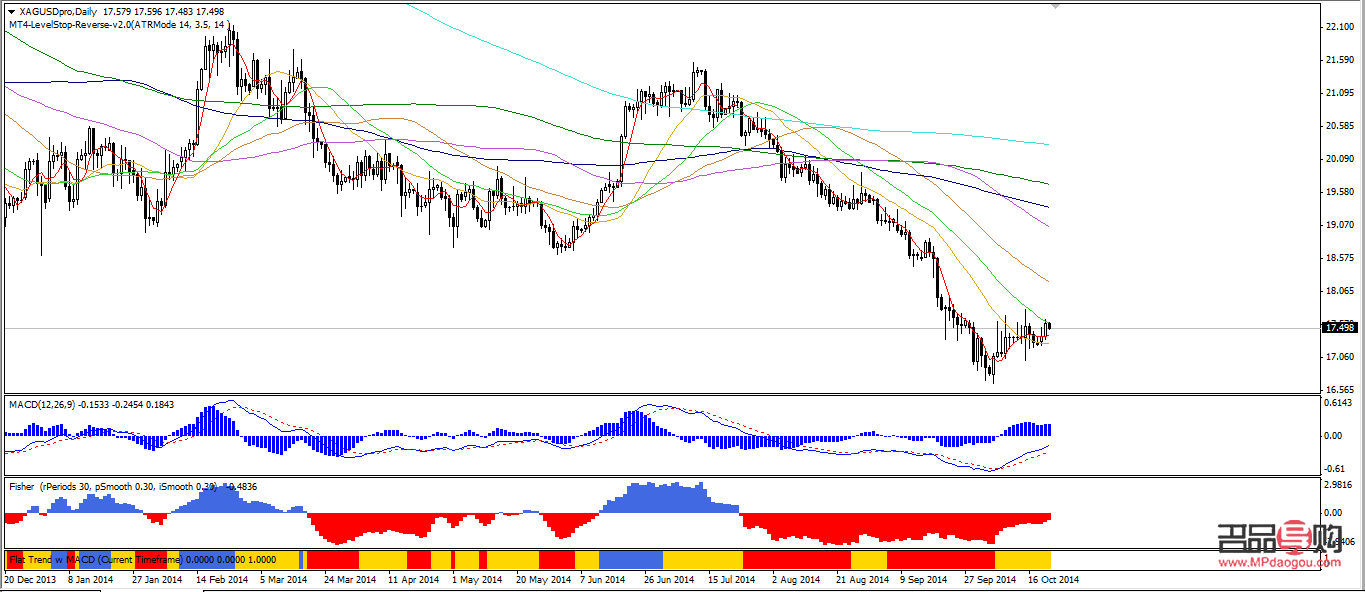Click the 16.565 price scale label

coord(1338,389)
